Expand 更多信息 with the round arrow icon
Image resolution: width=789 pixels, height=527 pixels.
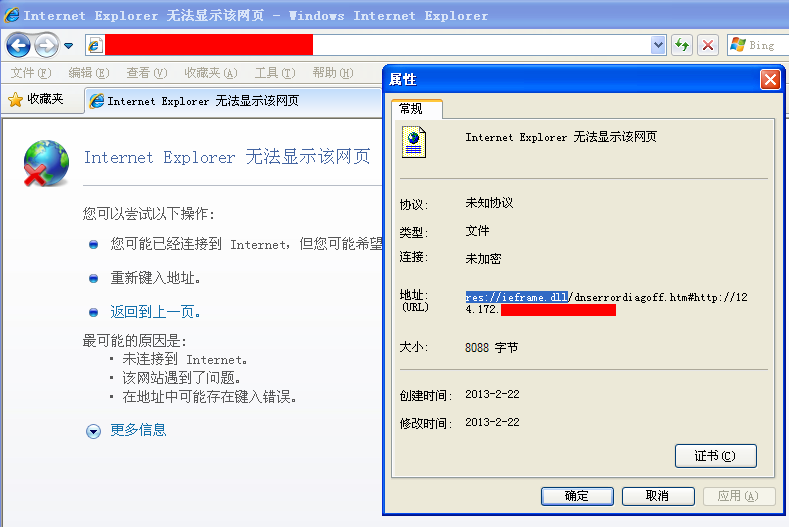[93, 431]
